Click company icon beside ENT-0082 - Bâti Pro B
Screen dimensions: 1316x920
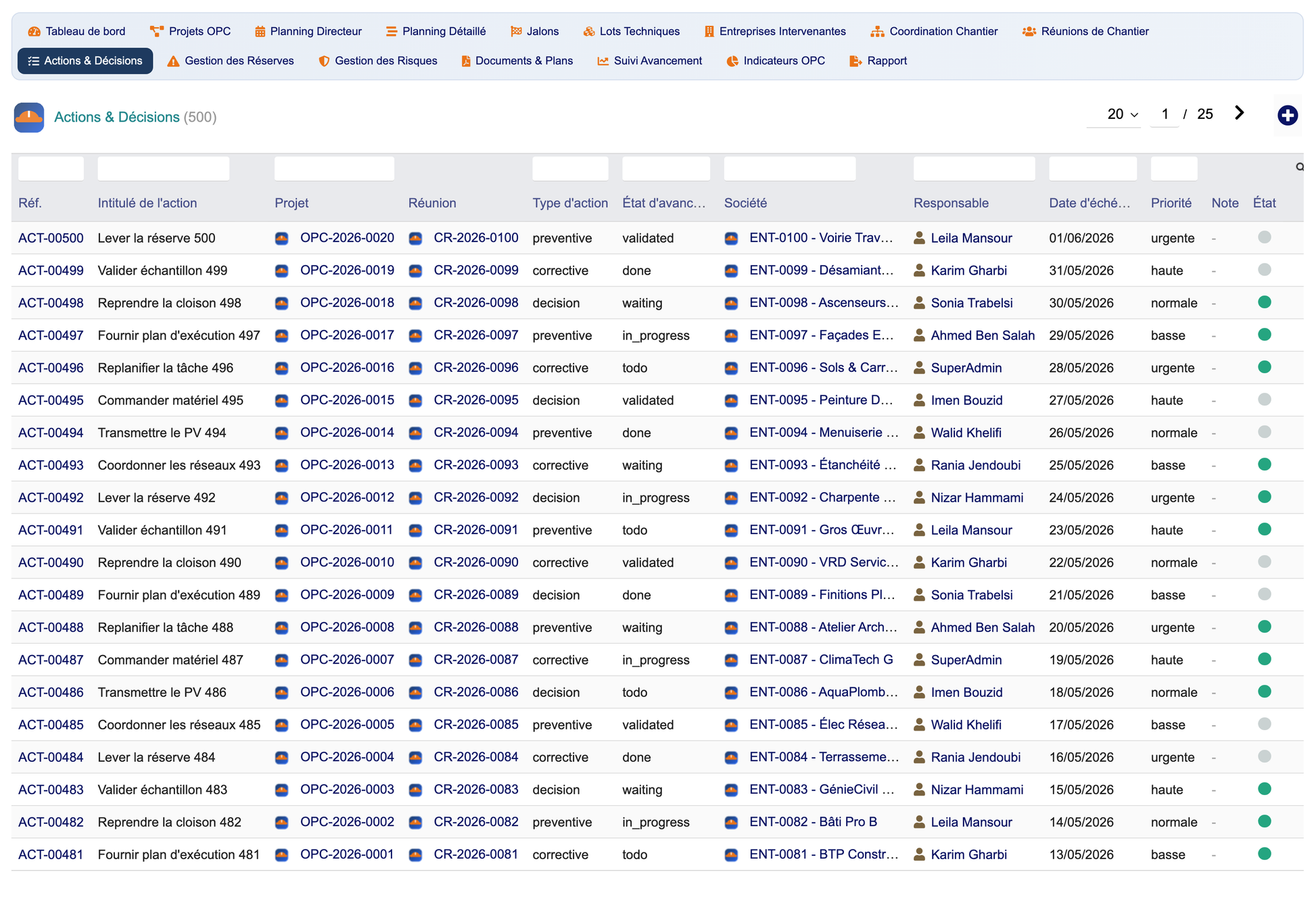[731, 822]
